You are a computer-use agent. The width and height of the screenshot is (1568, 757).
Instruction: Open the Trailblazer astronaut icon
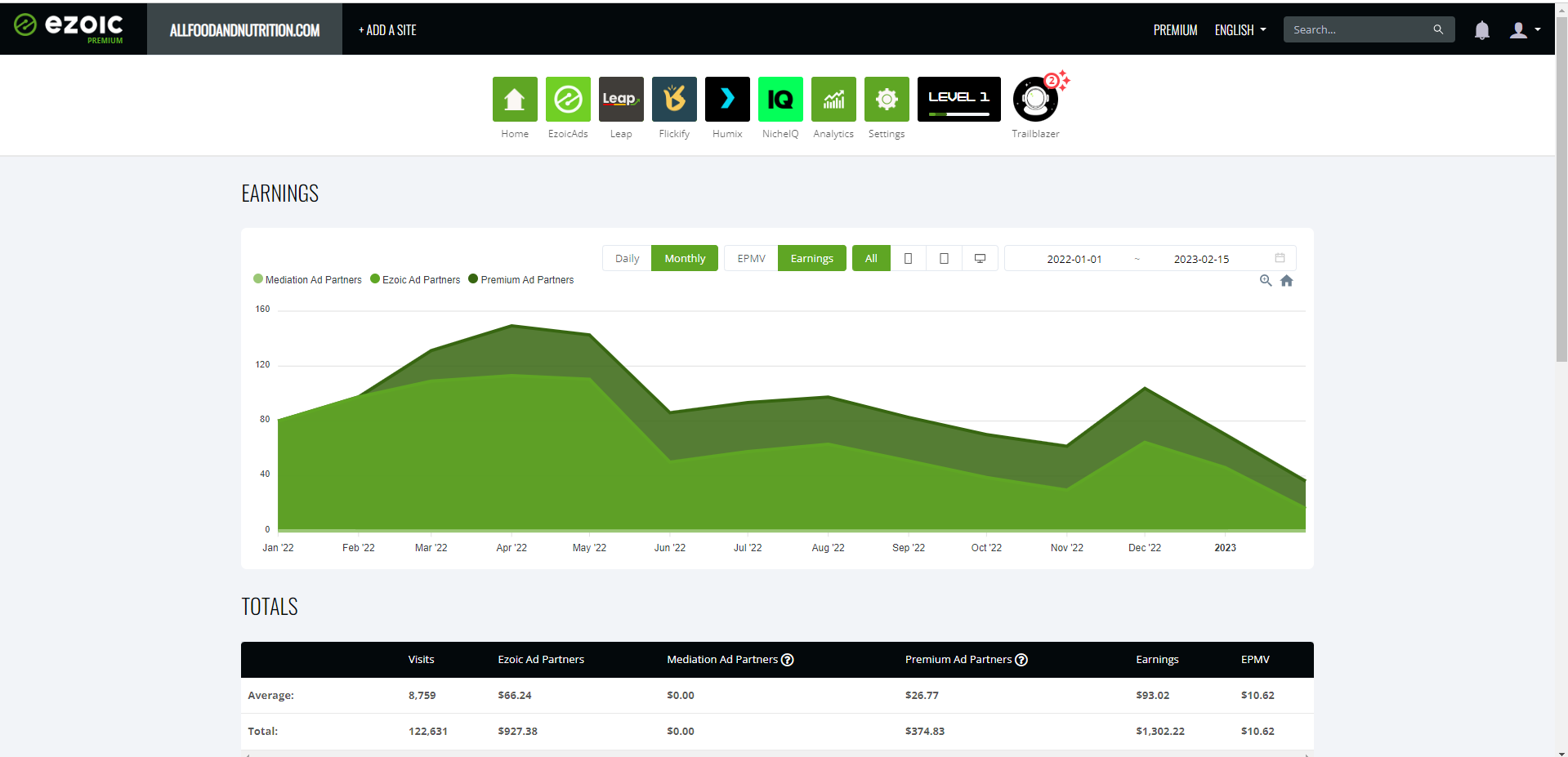click(1035, 99)
